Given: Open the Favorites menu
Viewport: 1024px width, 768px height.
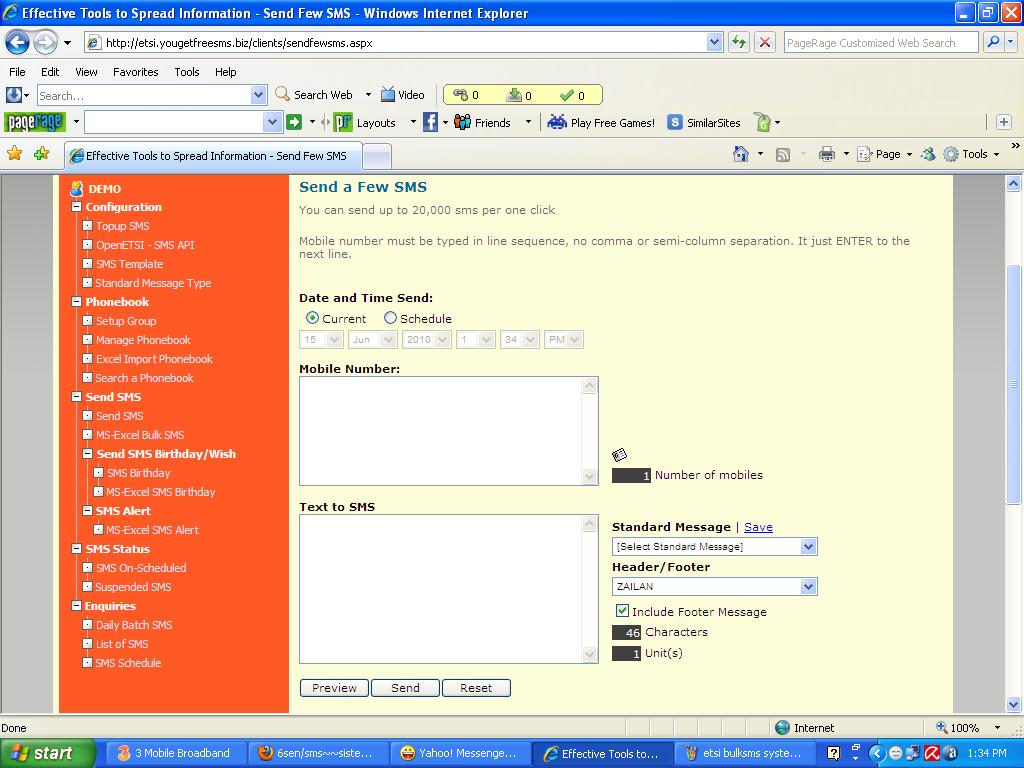Looking at the screenshot, I should [136, 72].
